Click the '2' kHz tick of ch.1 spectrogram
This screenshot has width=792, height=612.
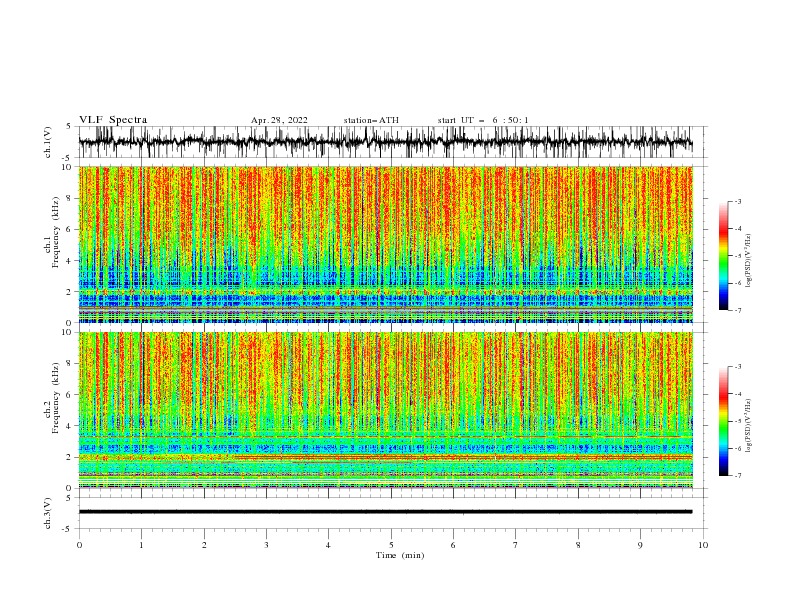70,292
